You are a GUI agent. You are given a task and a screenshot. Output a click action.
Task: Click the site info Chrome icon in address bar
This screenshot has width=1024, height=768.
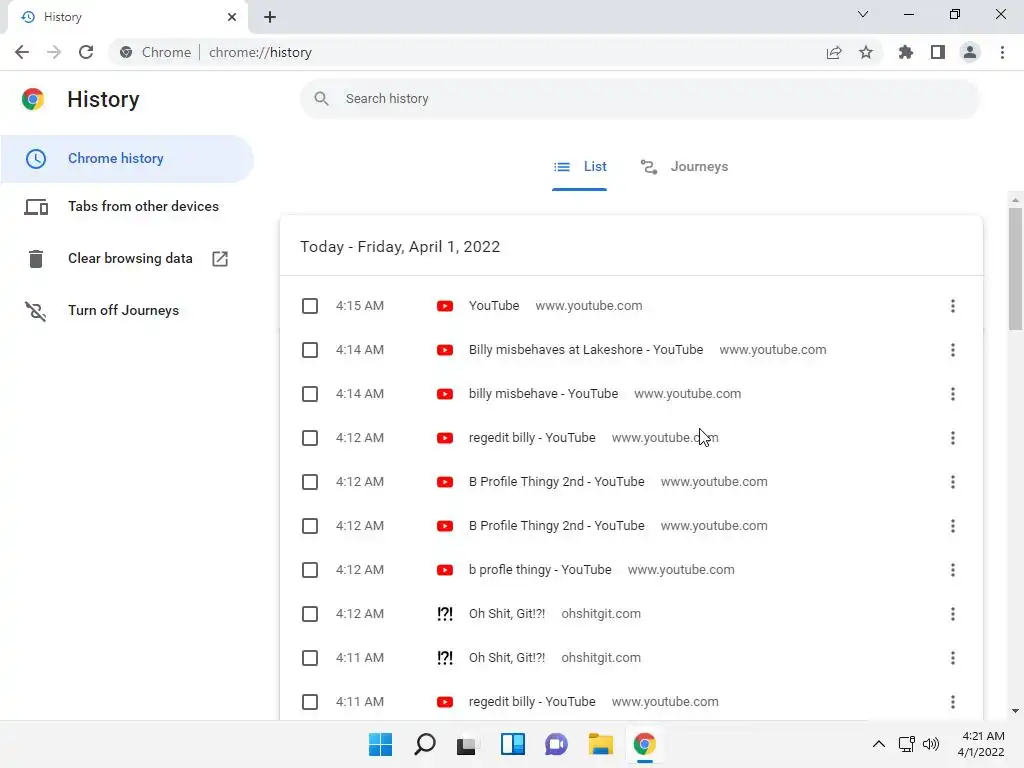click(126, 52)
